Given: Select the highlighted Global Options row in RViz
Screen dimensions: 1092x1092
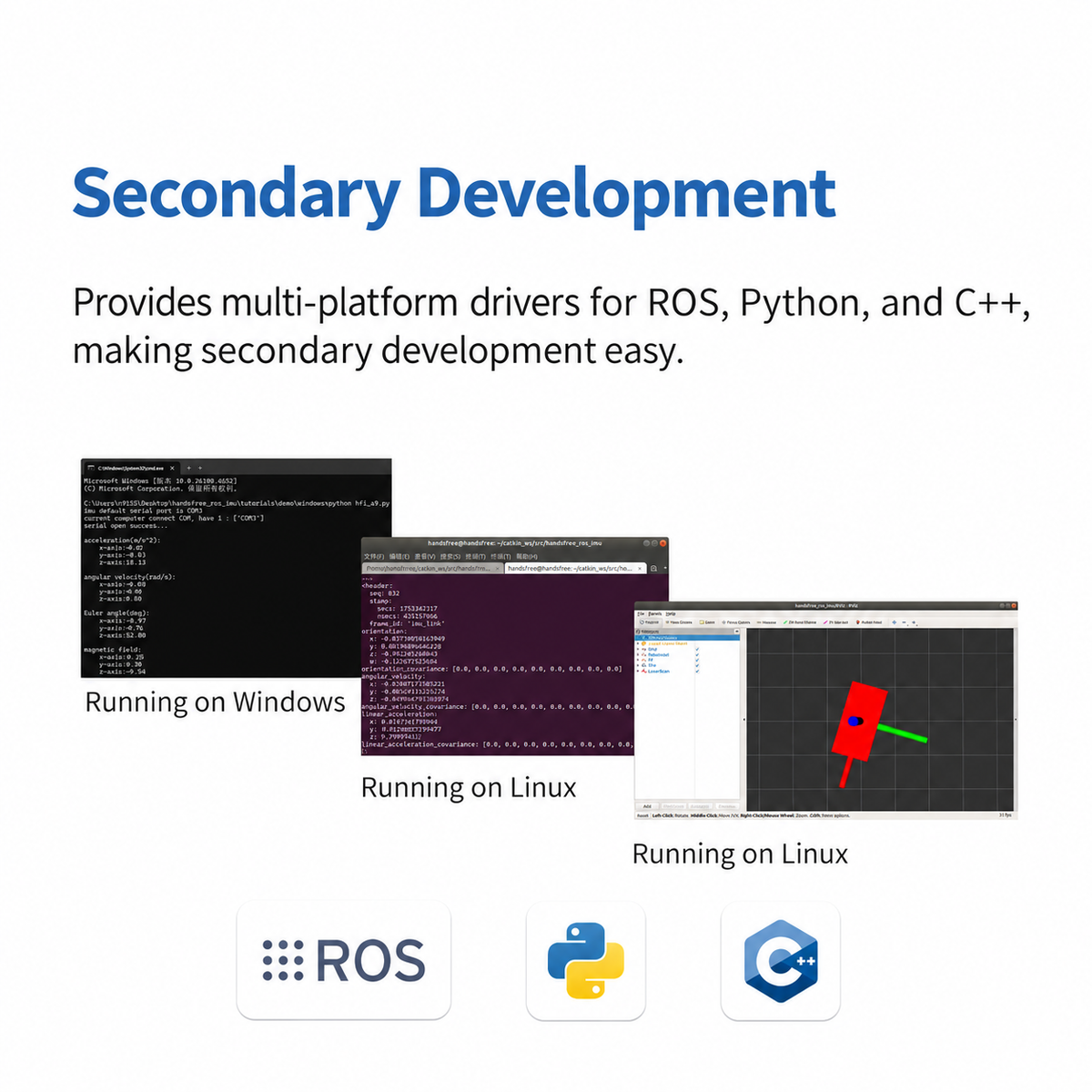Looking at the screenshot, I should 688,638.
